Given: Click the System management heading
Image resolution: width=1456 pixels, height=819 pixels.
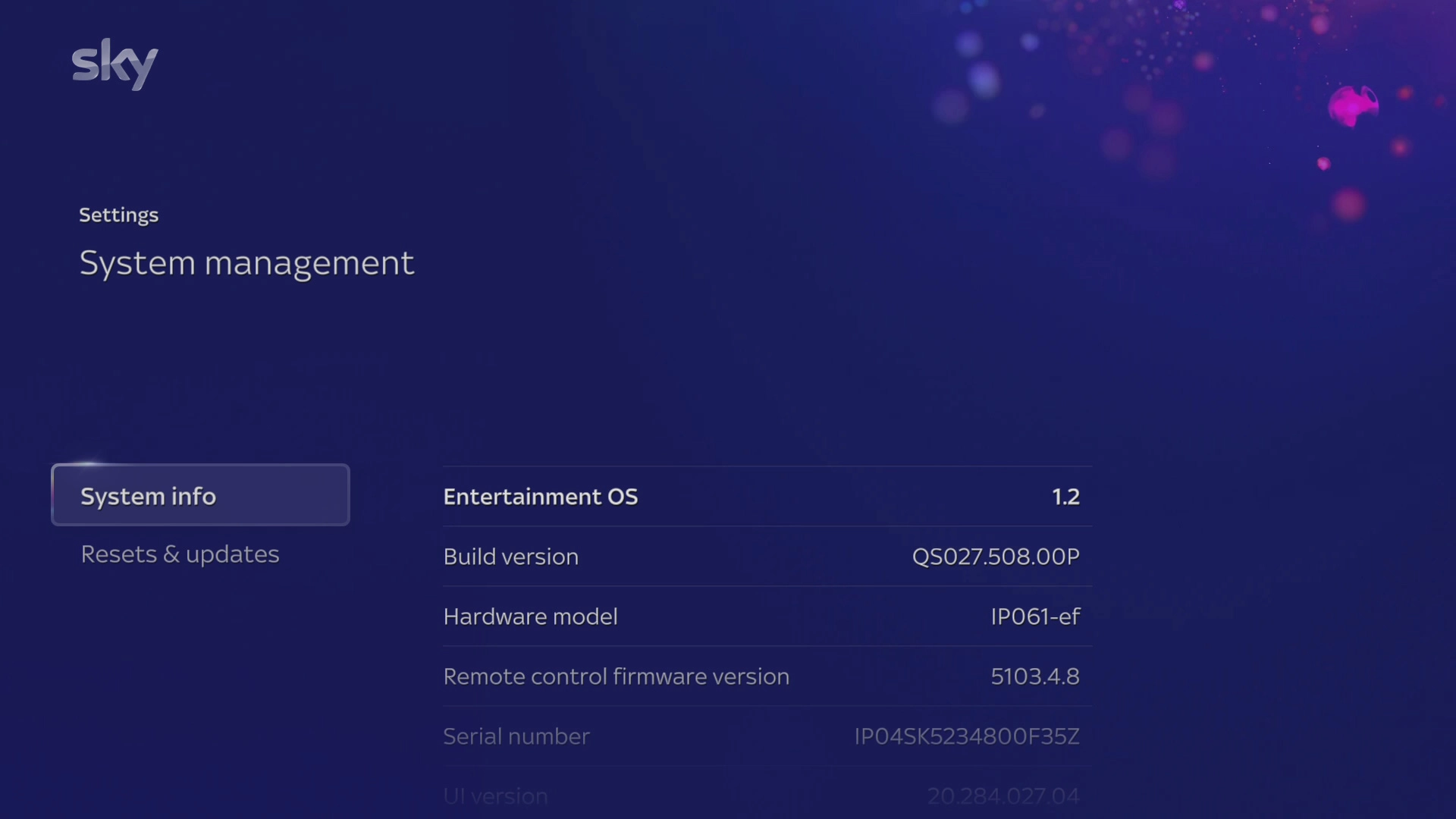Looking at the screenshot, I should pyautogui.click(x=246, y=263).
